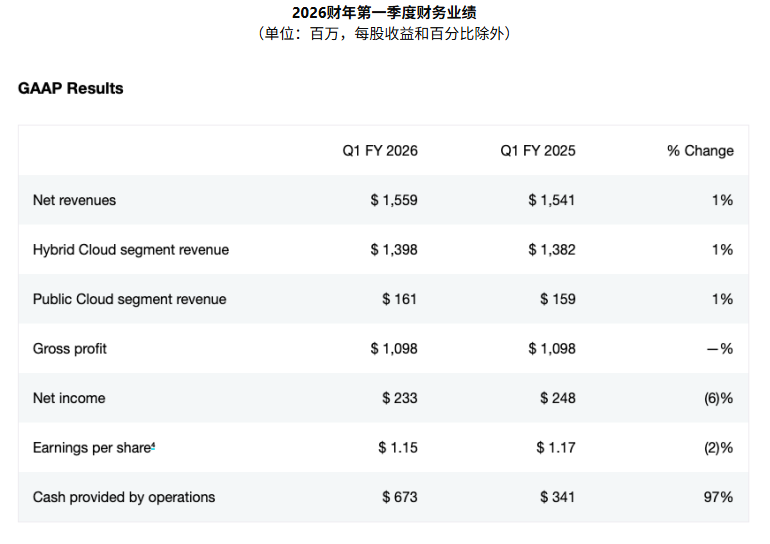Click the Q1 FY 2025 column header
This screenshot has width=770, height=544.
pos(538,151)
